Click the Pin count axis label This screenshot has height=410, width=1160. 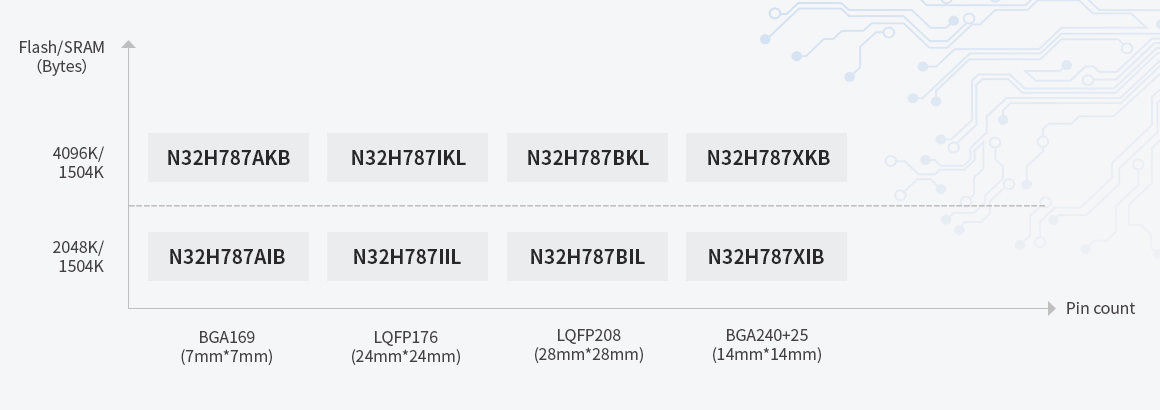pyautogui.click(x=1100, y=308)
